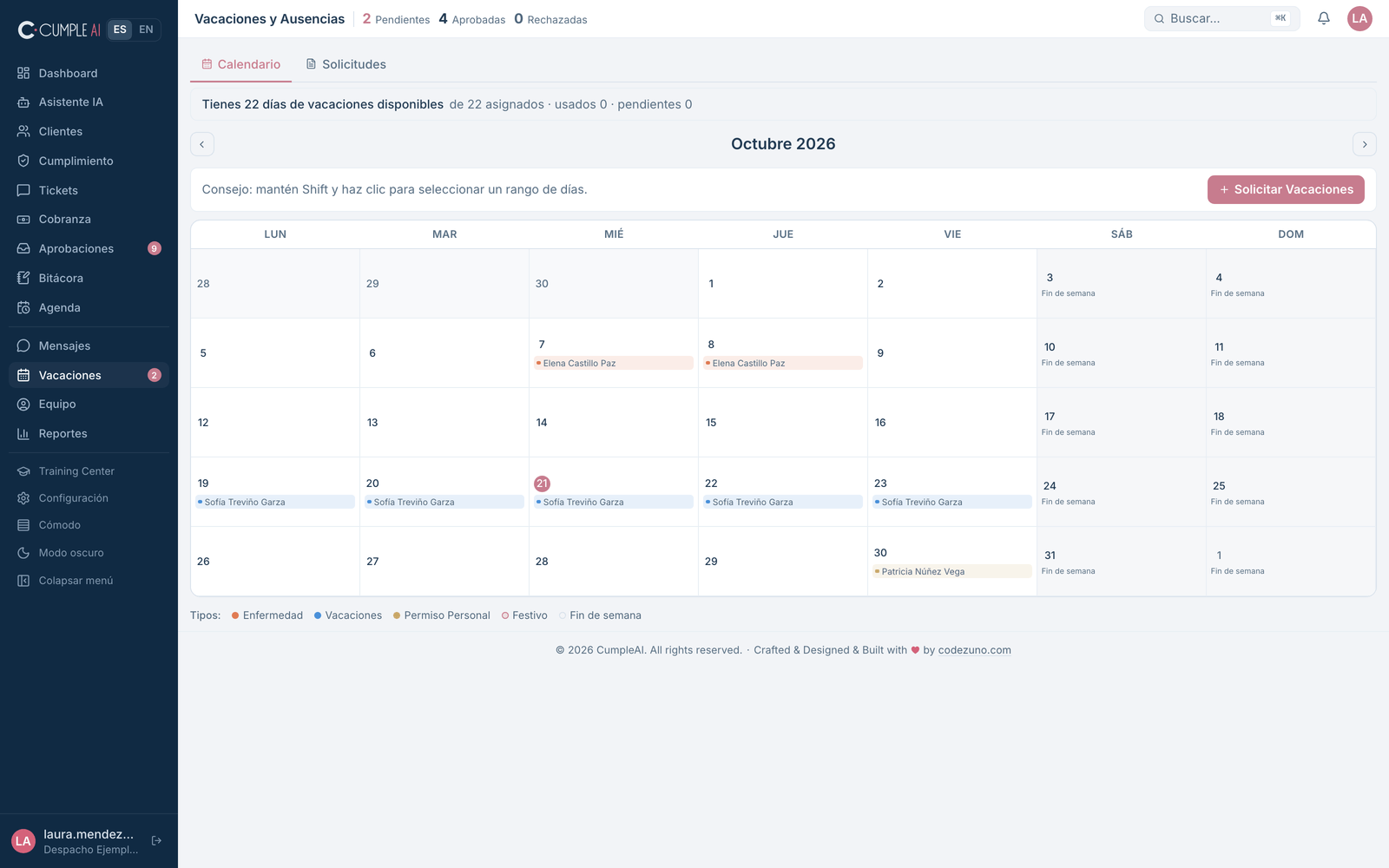Toggle Cómodo density mode

88,525
